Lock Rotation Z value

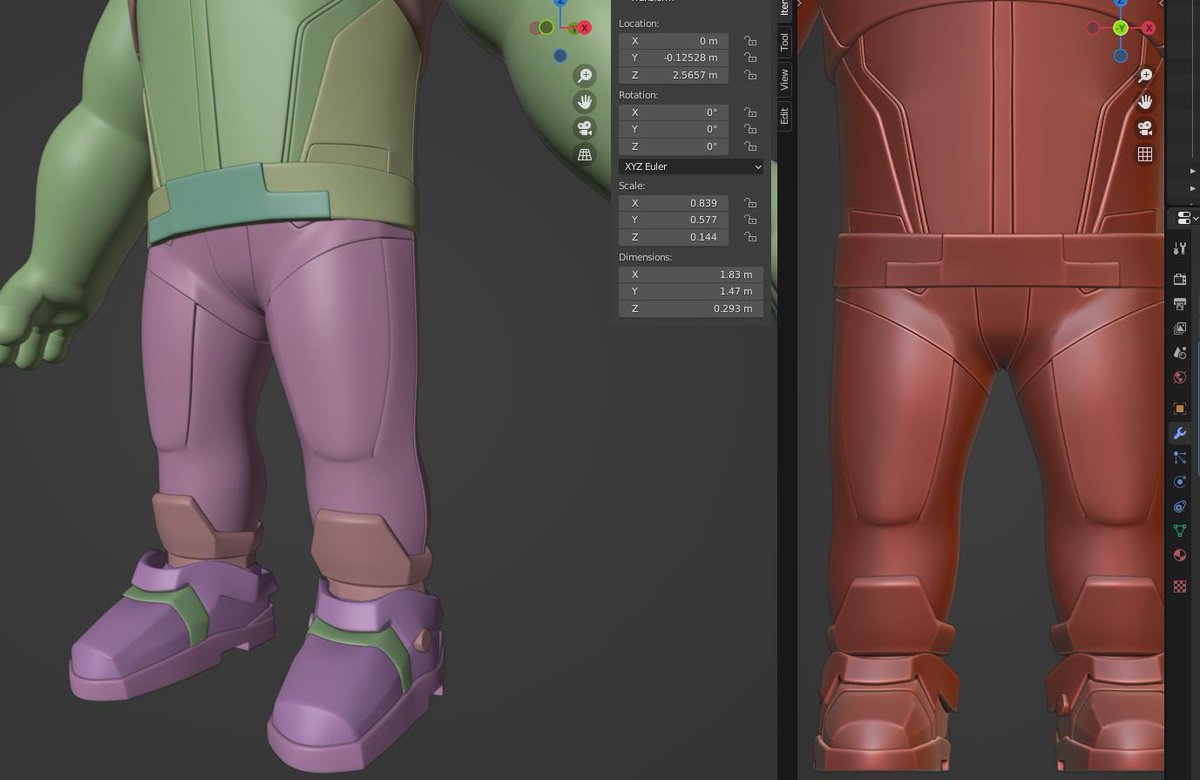point(750,146)
